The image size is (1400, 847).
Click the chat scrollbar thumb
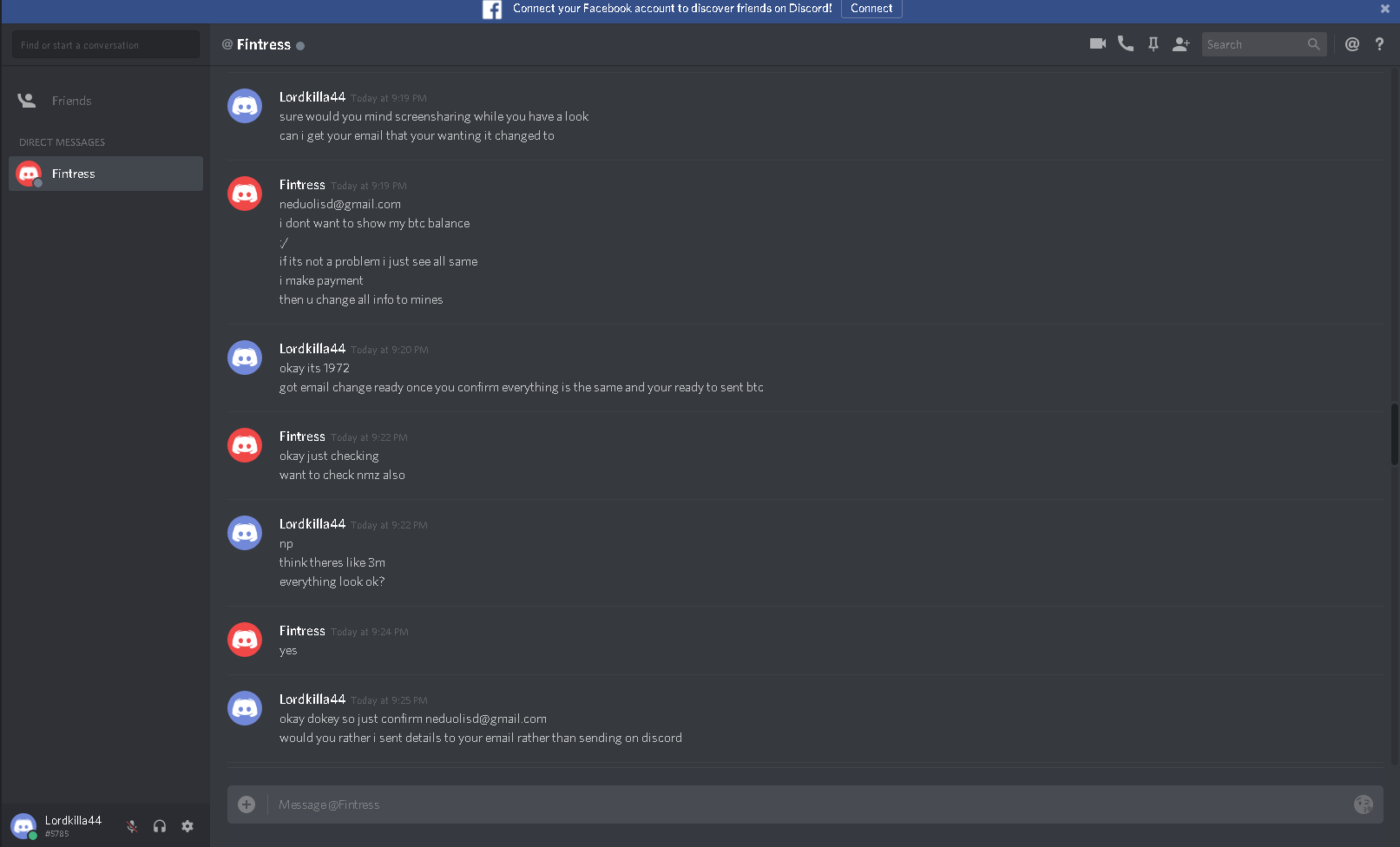coord(1395,434)
